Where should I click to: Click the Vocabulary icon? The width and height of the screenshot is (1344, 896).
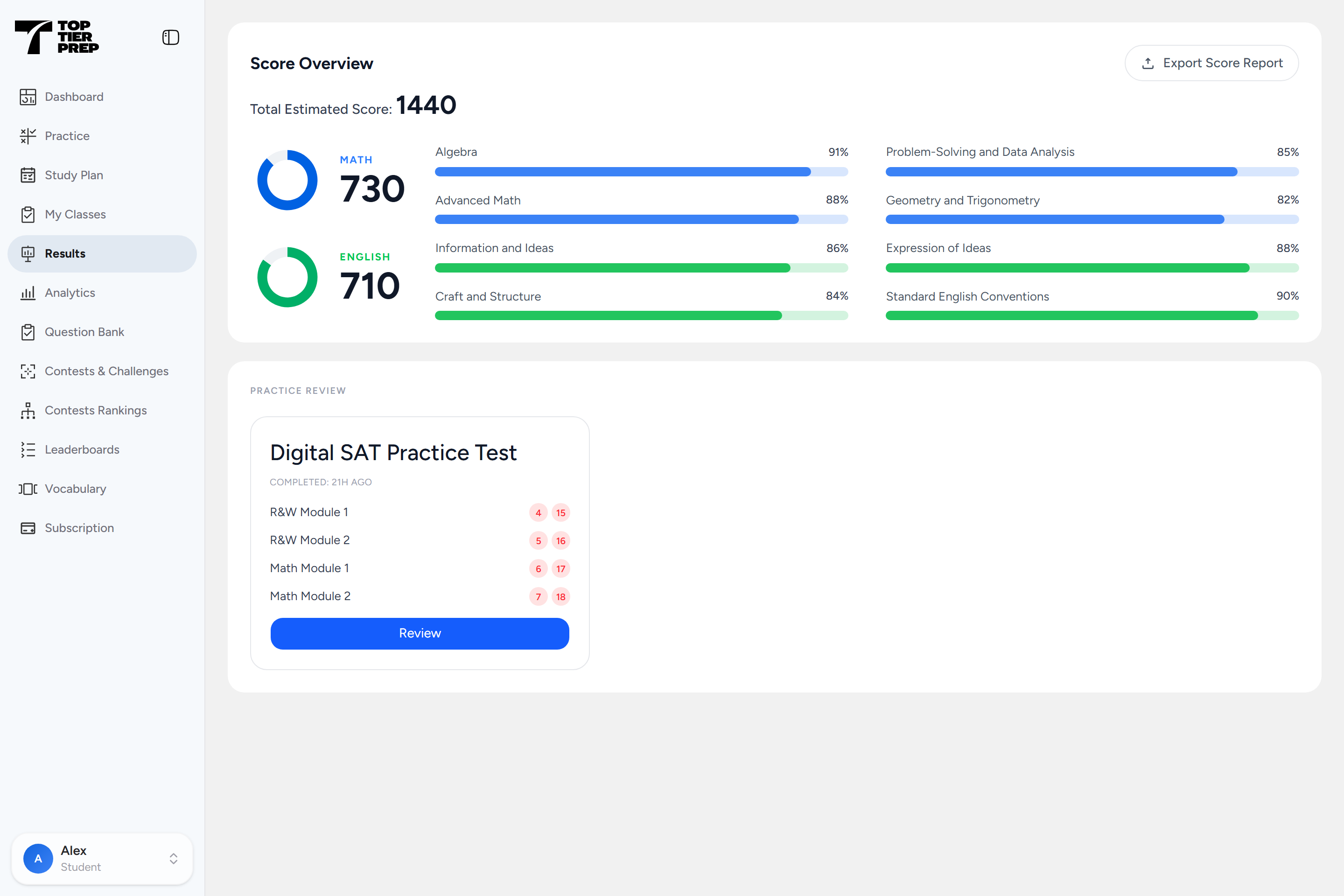click(x=28, y=489)
